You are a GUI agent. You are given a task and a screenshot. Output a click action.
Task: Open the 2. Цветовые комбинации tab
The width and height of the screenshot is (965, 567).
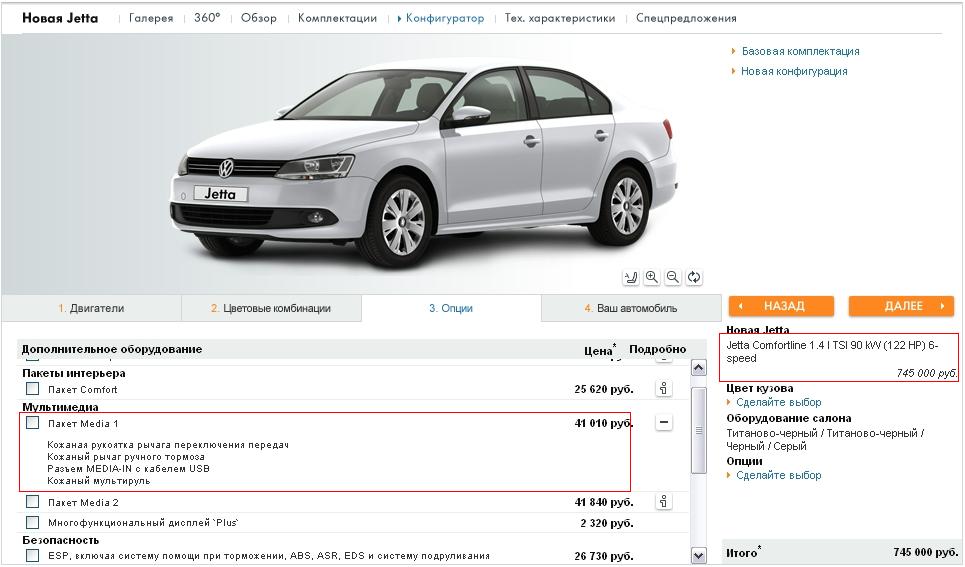pyautogui.click(x=271, y=308)
